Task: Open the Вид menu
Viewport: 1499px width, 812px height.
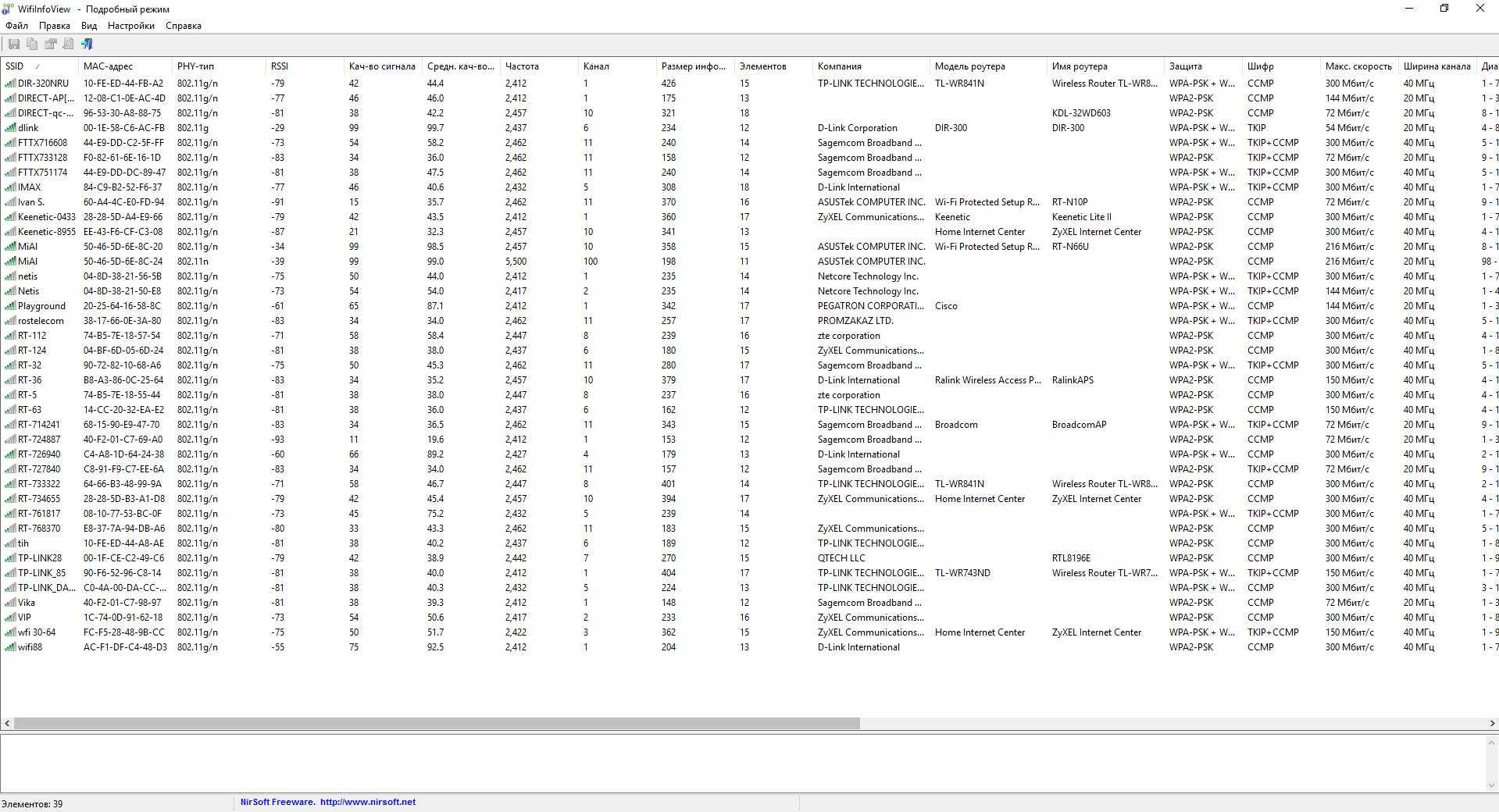Action: tap(89, 26)
